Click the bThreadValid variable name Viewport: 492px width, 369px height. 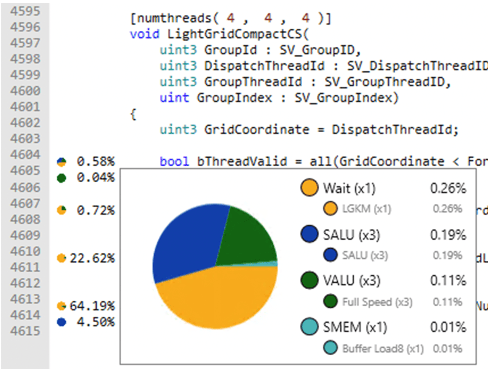coord(242,162)
